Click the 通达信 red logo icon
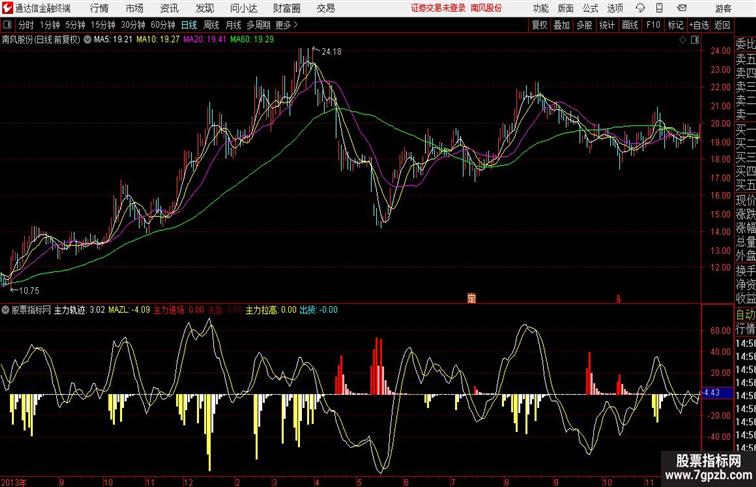This screenshot has height=487, width=756. pyautogui.click(x=7, y=8)
